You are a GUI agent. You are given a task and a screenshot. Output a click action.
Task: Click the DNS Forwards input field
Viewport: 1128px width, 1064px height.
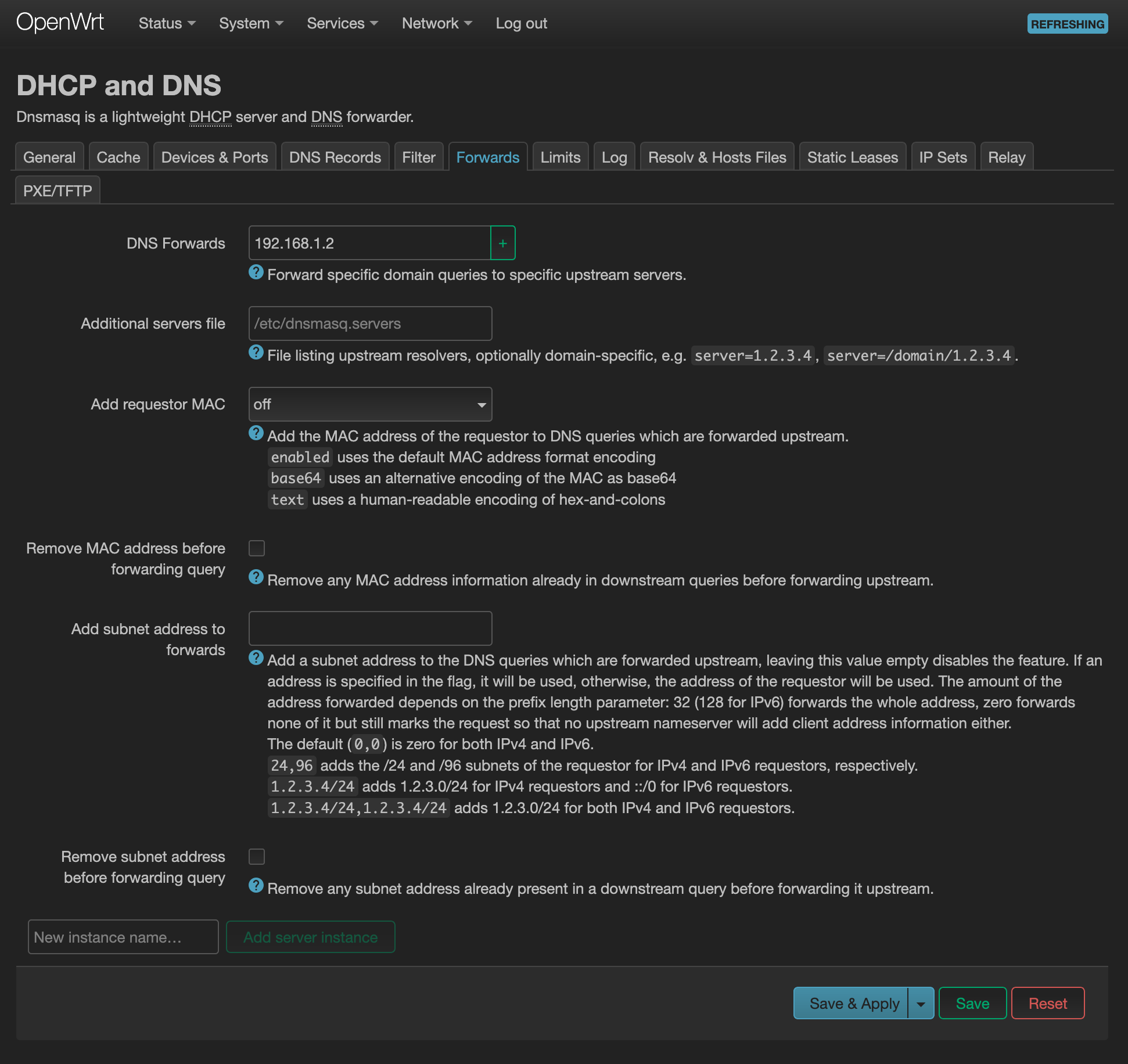(x=370, y=243)
